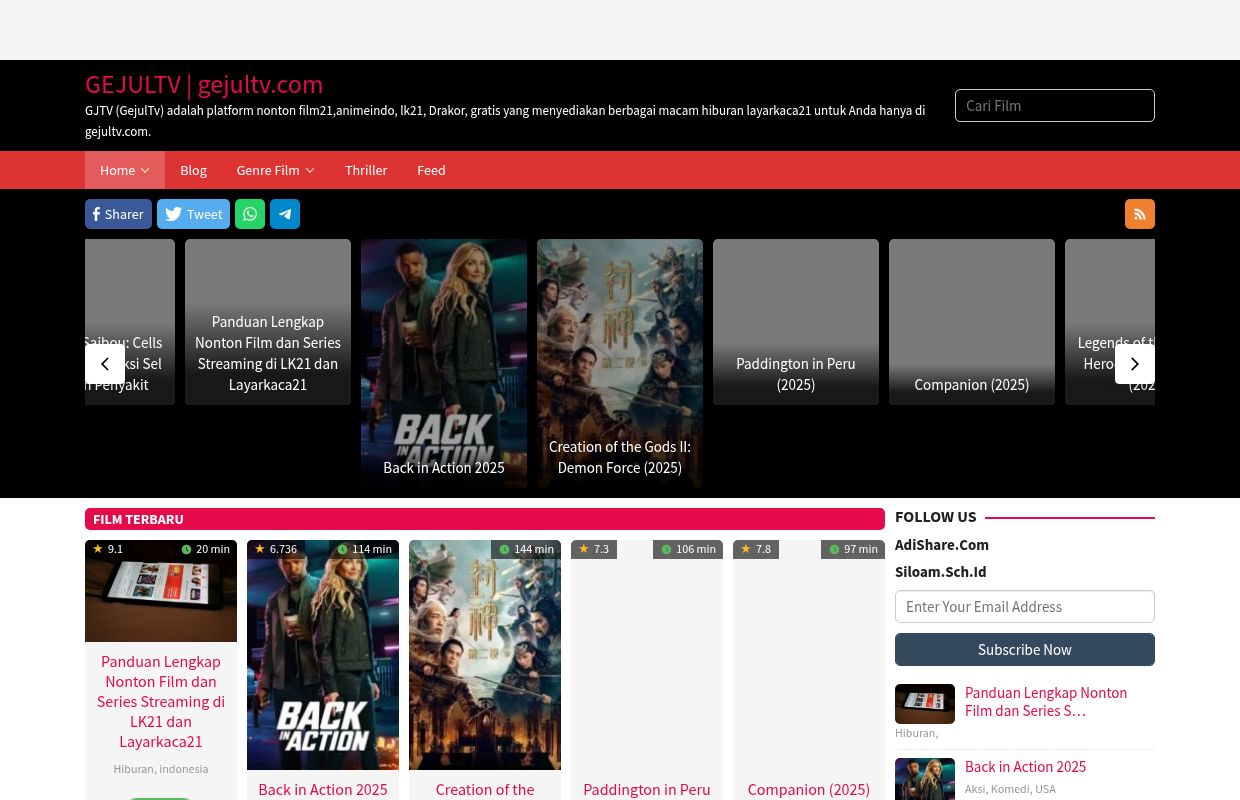Click the FOLLOW US heading

point(936,517)
